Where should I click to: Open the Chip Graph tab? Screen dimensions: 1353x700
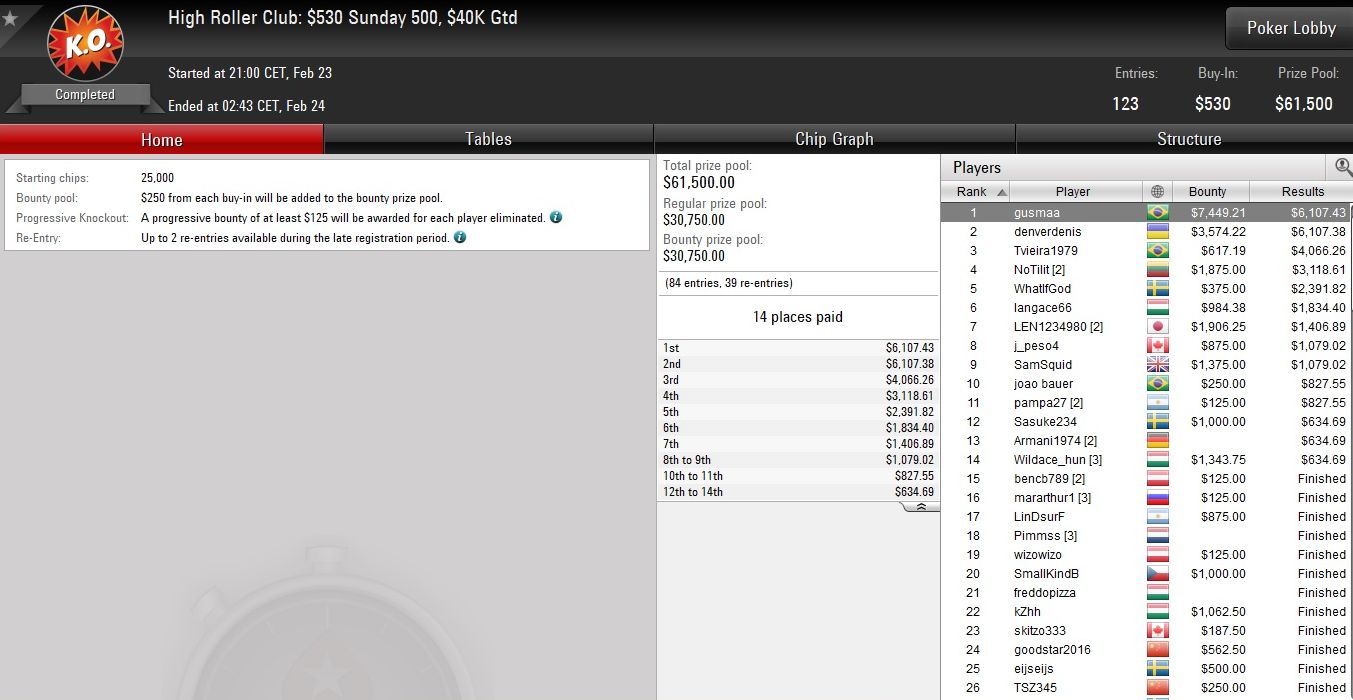(834, 139)
